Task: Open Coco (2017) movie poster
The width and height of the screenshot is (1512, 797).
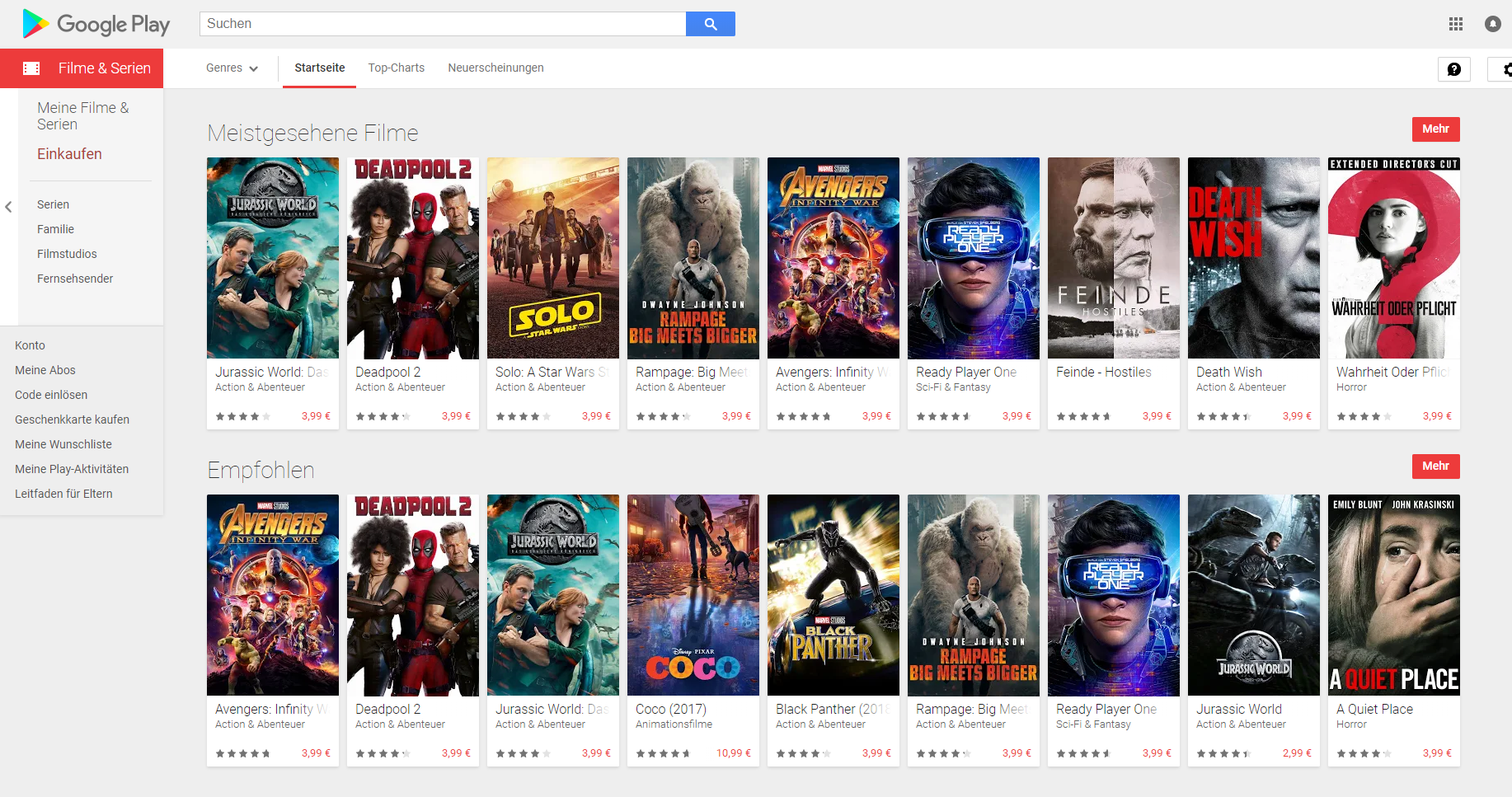Action: (693, 595)
